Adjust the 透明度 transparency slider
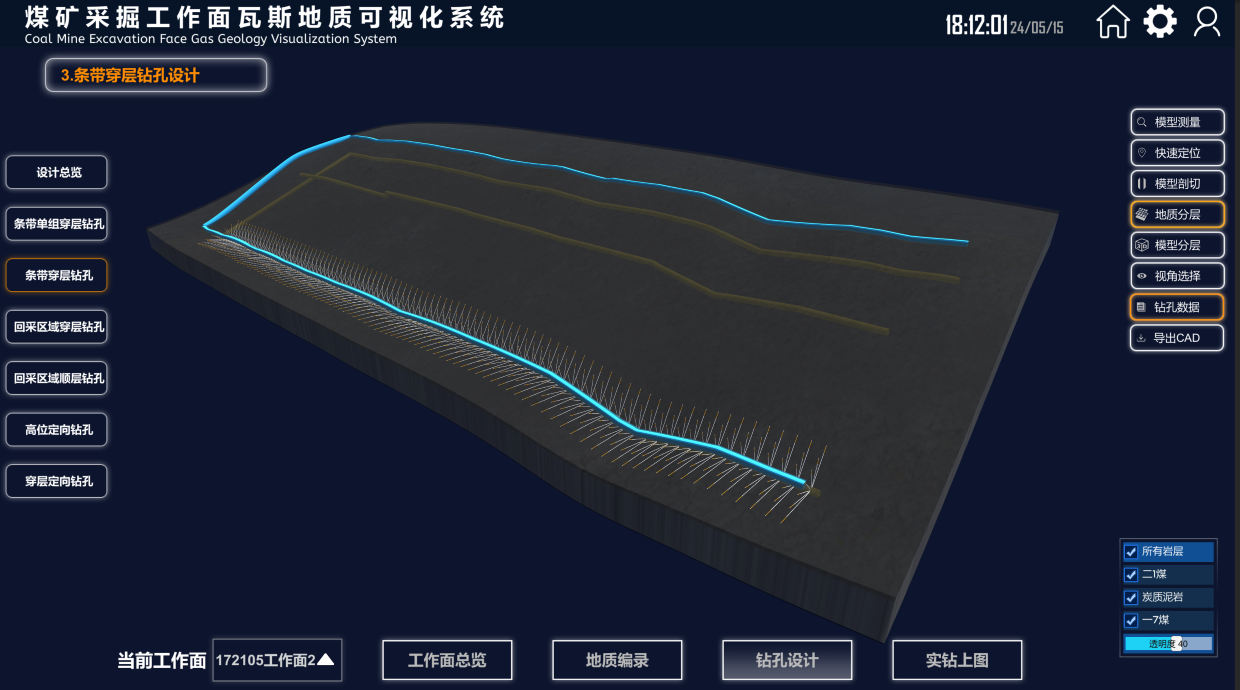The width and height of the screenshot is (1240, 690). click(1168, 644)
